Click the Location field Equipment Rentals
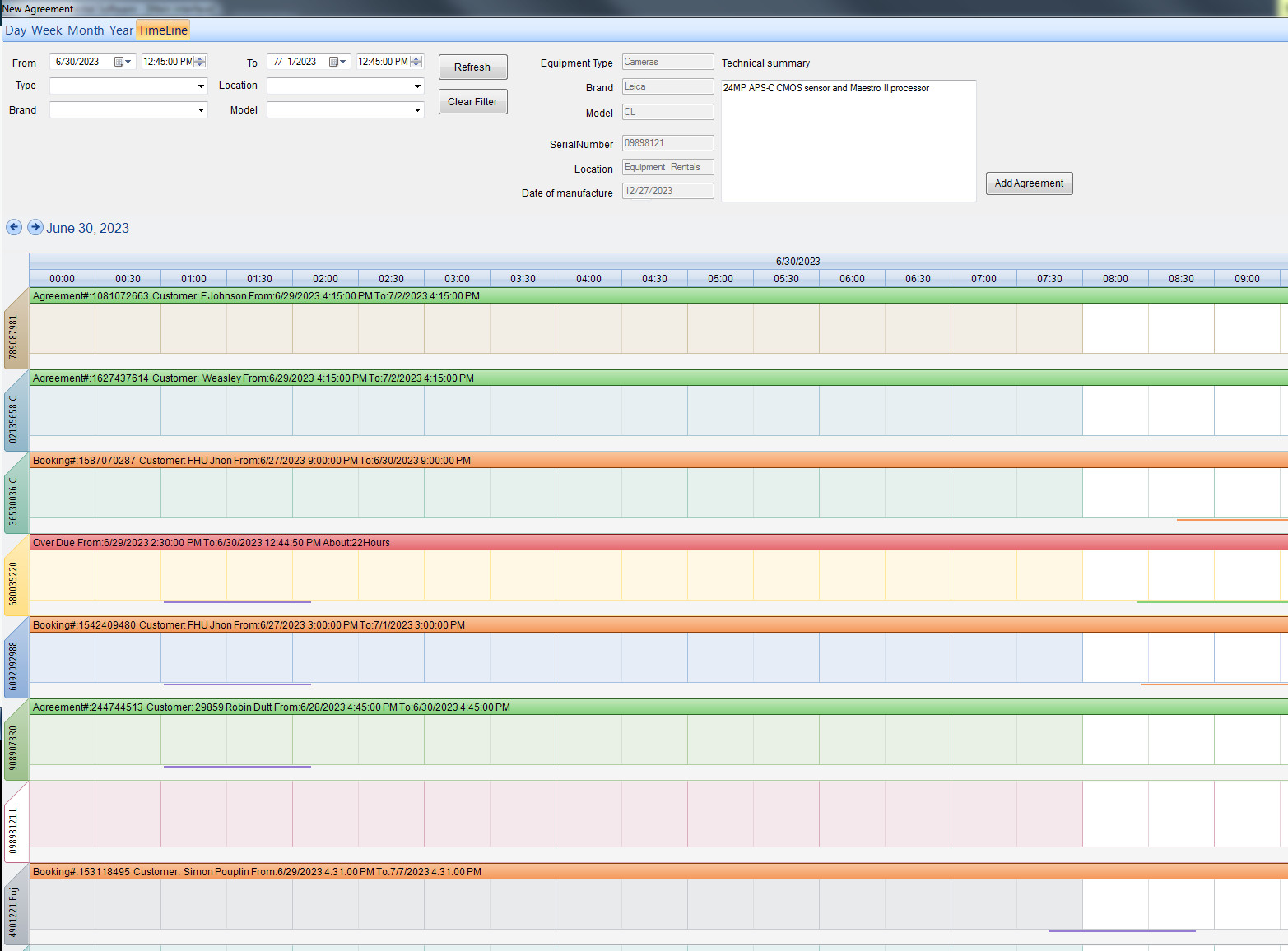 668,167
